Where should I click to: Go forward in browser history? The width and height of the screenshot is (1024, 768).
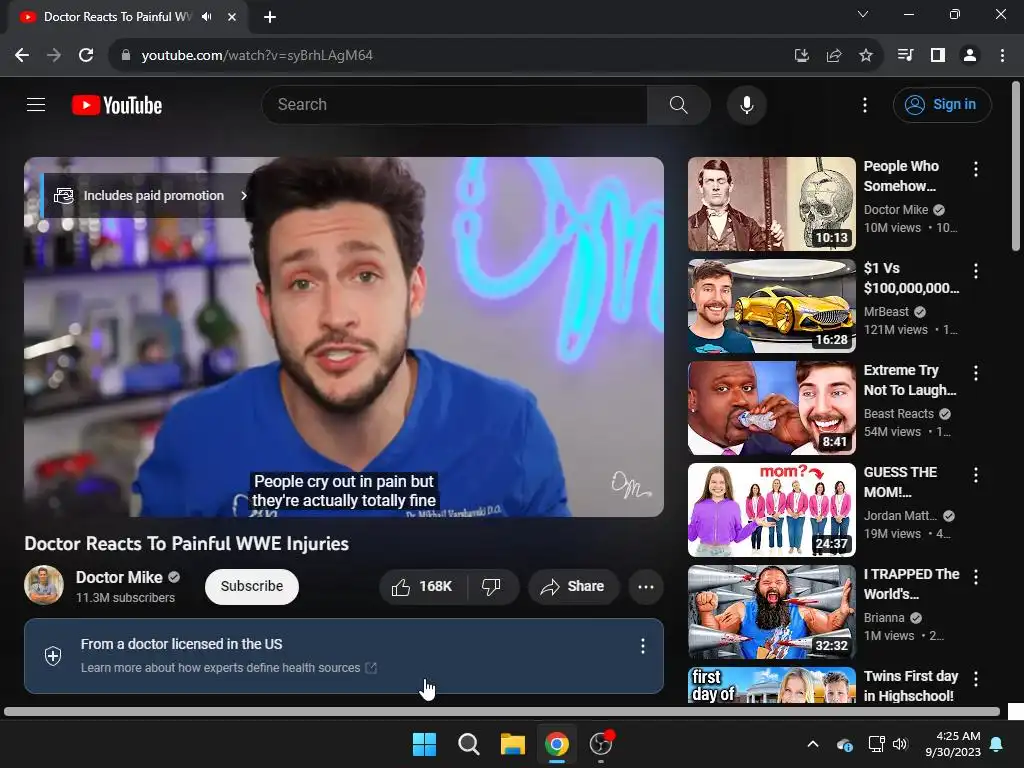pyautogui.click(x=54, y=56)
